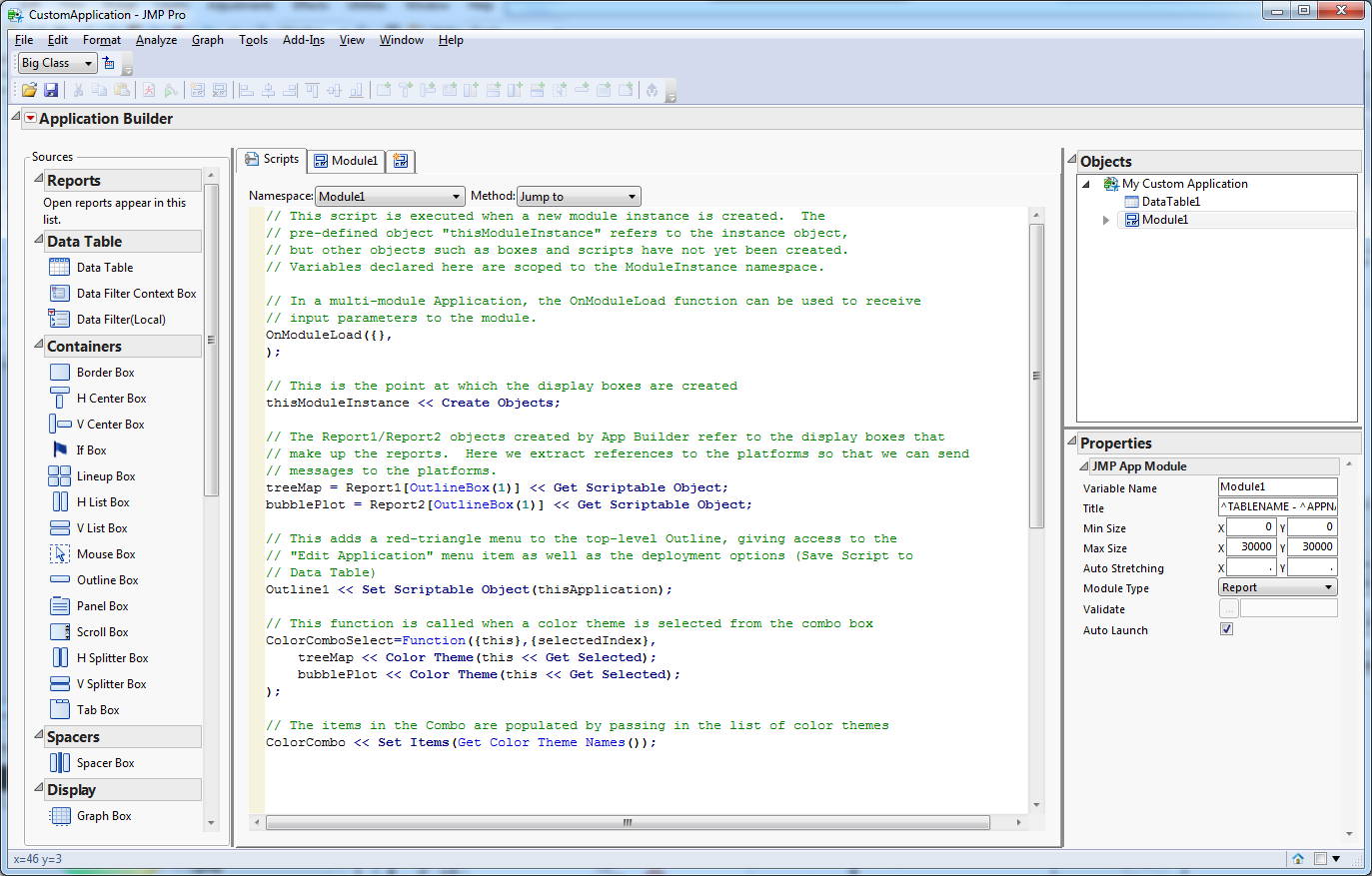Open the Analyze menu
This screenshot has width=1372, height=876.
point(156,40)
